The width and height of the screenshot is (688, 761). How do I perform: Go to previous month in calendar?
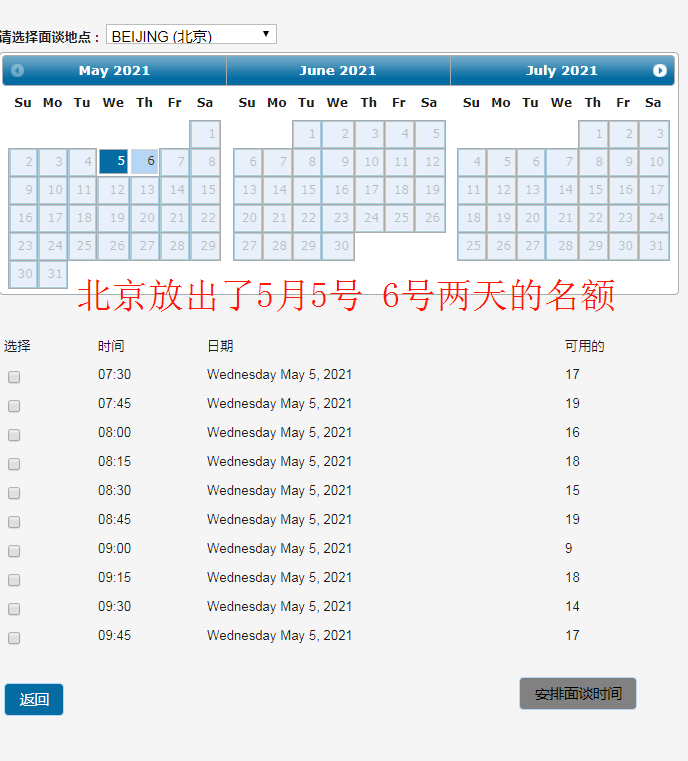pos(17,71)
